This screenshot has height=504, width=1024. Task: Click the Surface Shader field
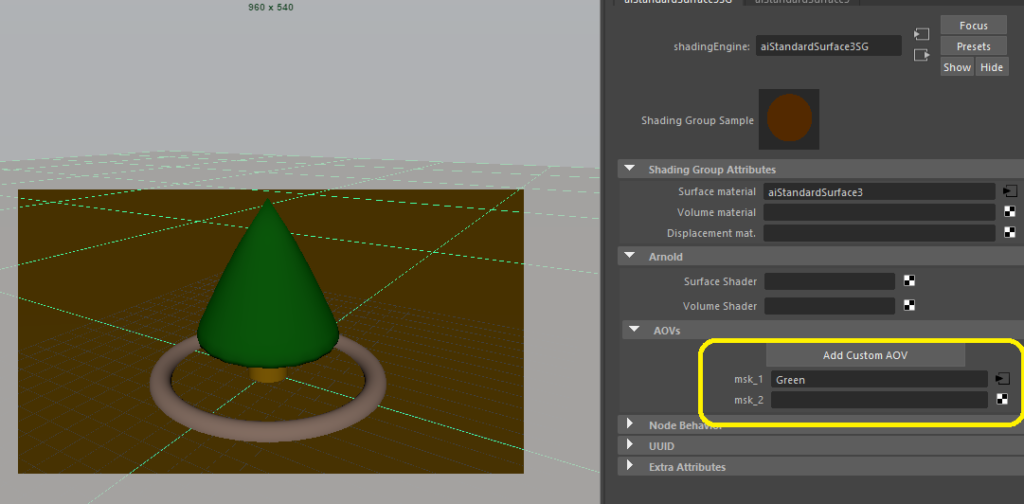829,281
